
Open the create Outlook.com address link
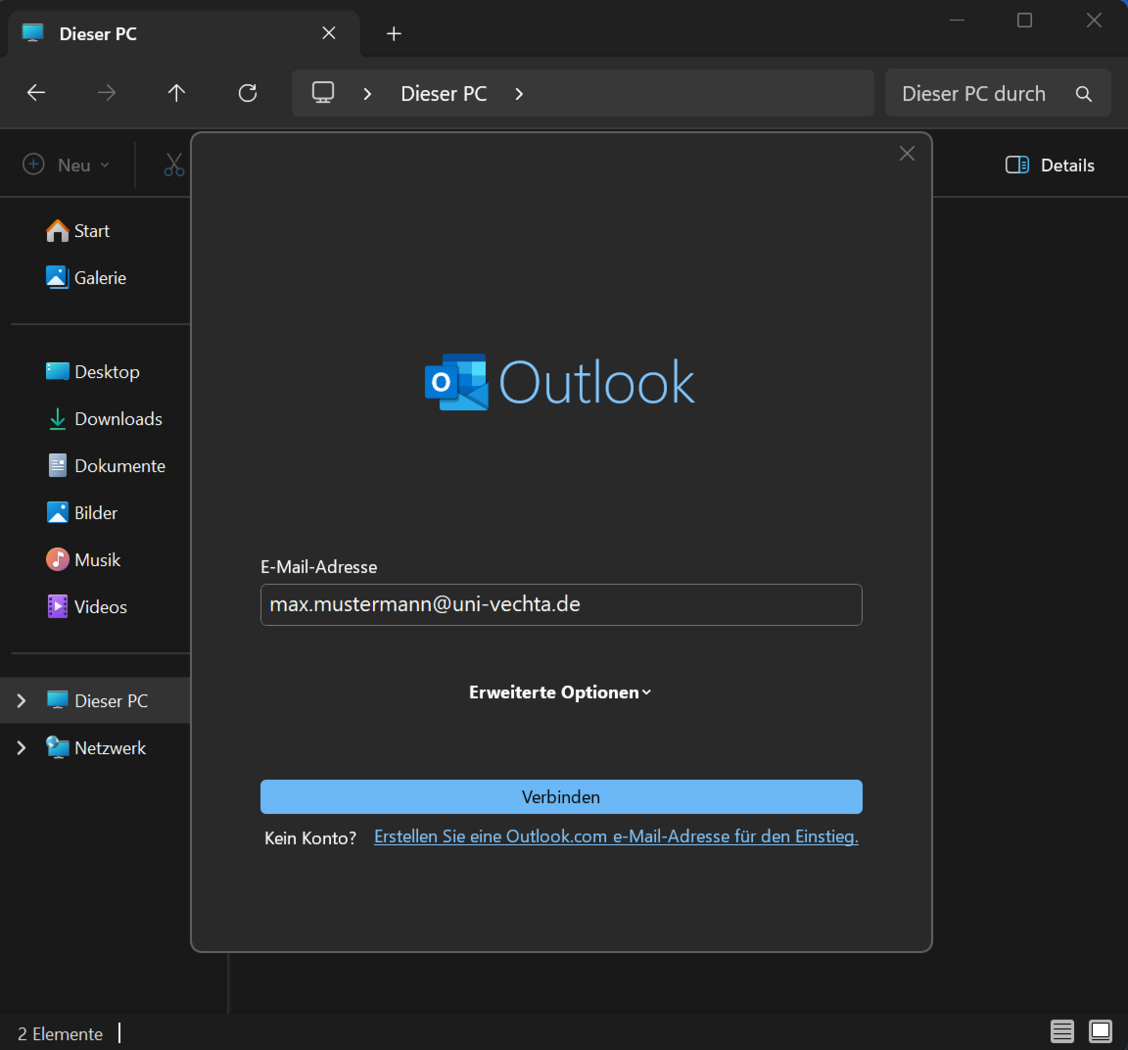[x=616, y=836]
